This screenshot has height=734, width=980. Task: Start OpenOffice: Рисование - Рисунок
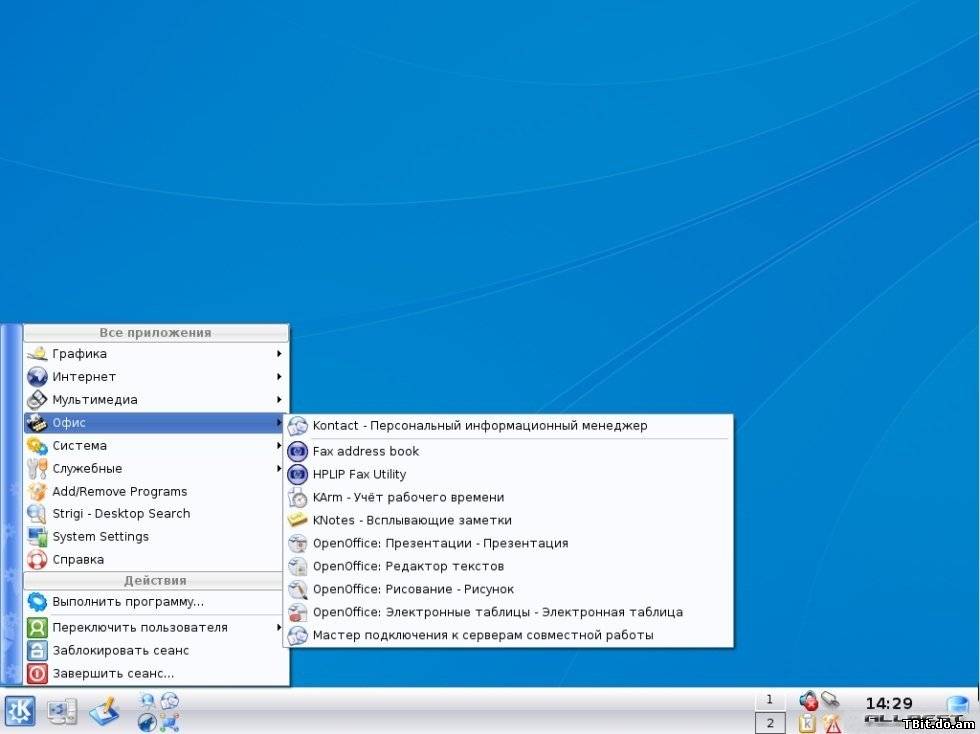point(509,590)
